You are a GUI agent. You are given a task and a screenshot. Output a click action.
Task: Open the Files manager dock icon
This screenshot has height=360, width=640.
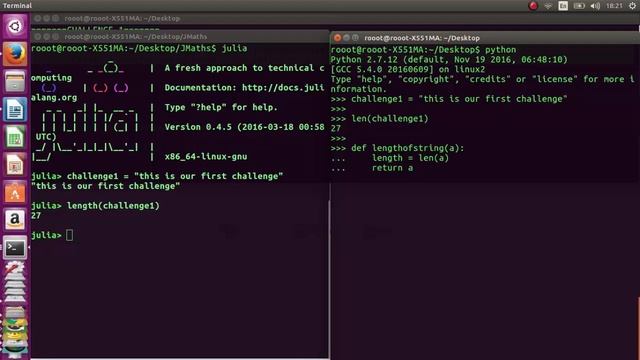[15, 82]
